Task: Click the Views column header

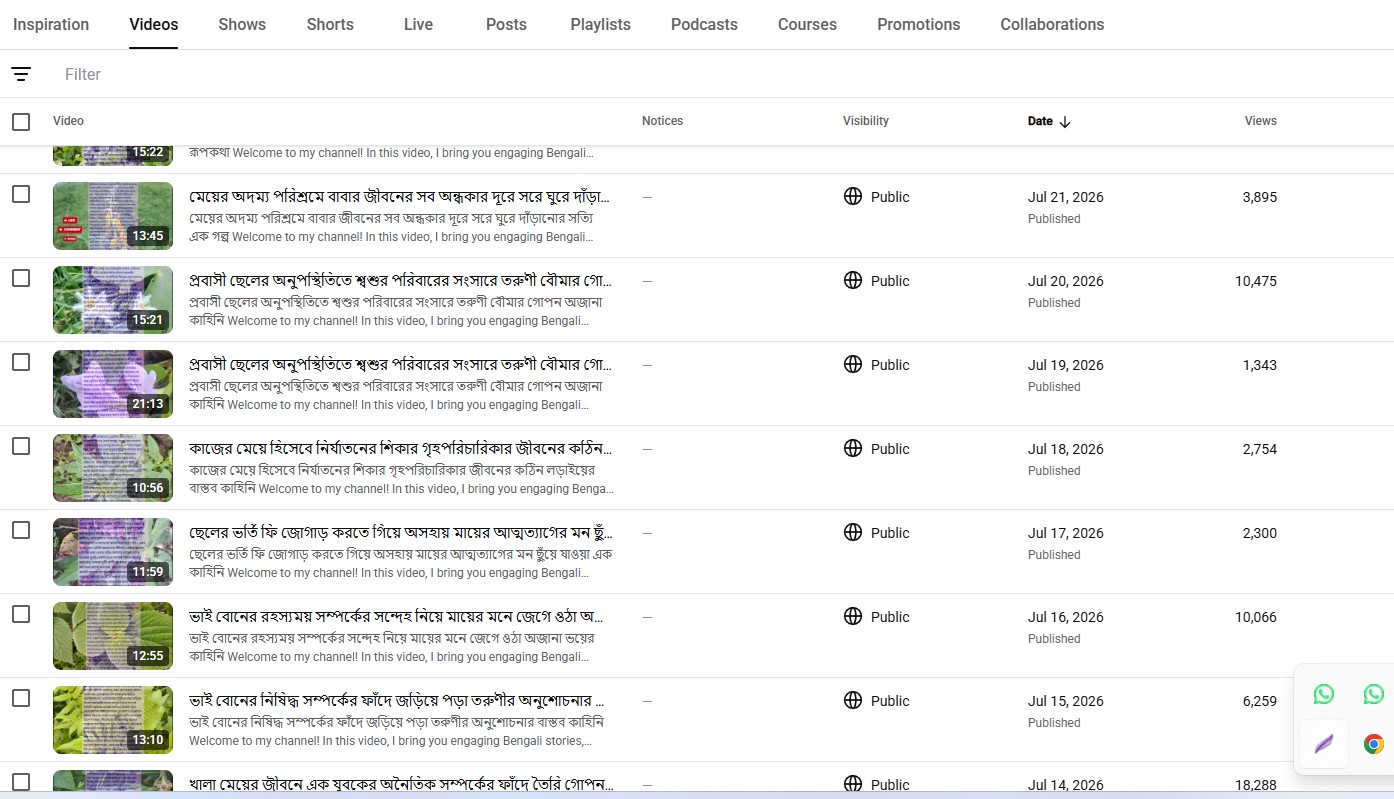Action: pos(1260,121)
